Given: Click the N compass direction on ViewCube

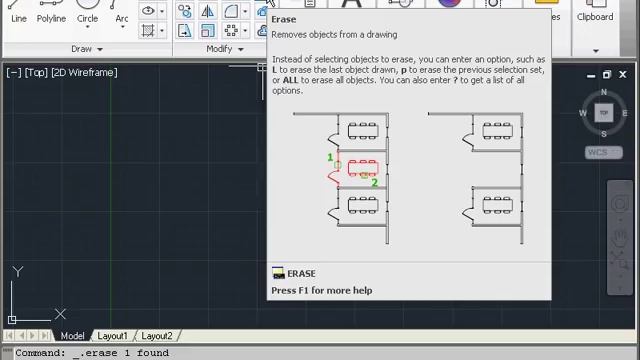Looking at the screenshot, I should (604, 92).
